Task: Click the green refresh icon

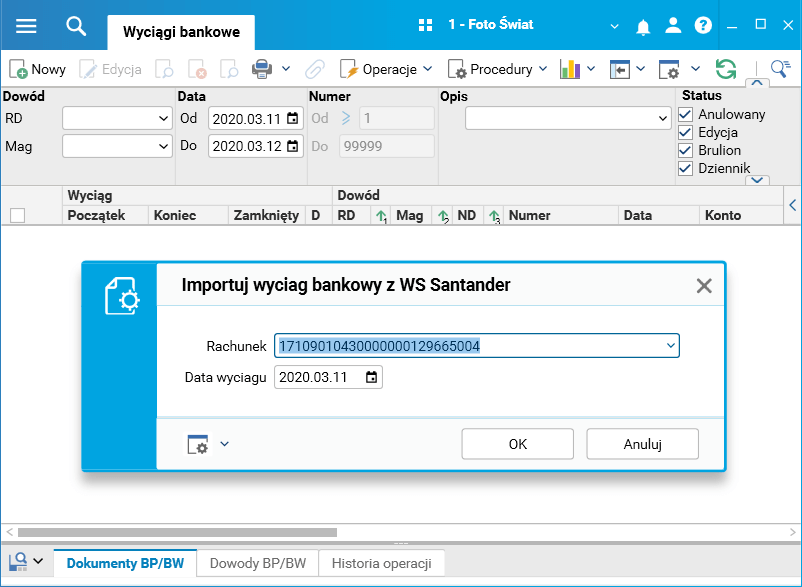Action: tap(726, 69)
